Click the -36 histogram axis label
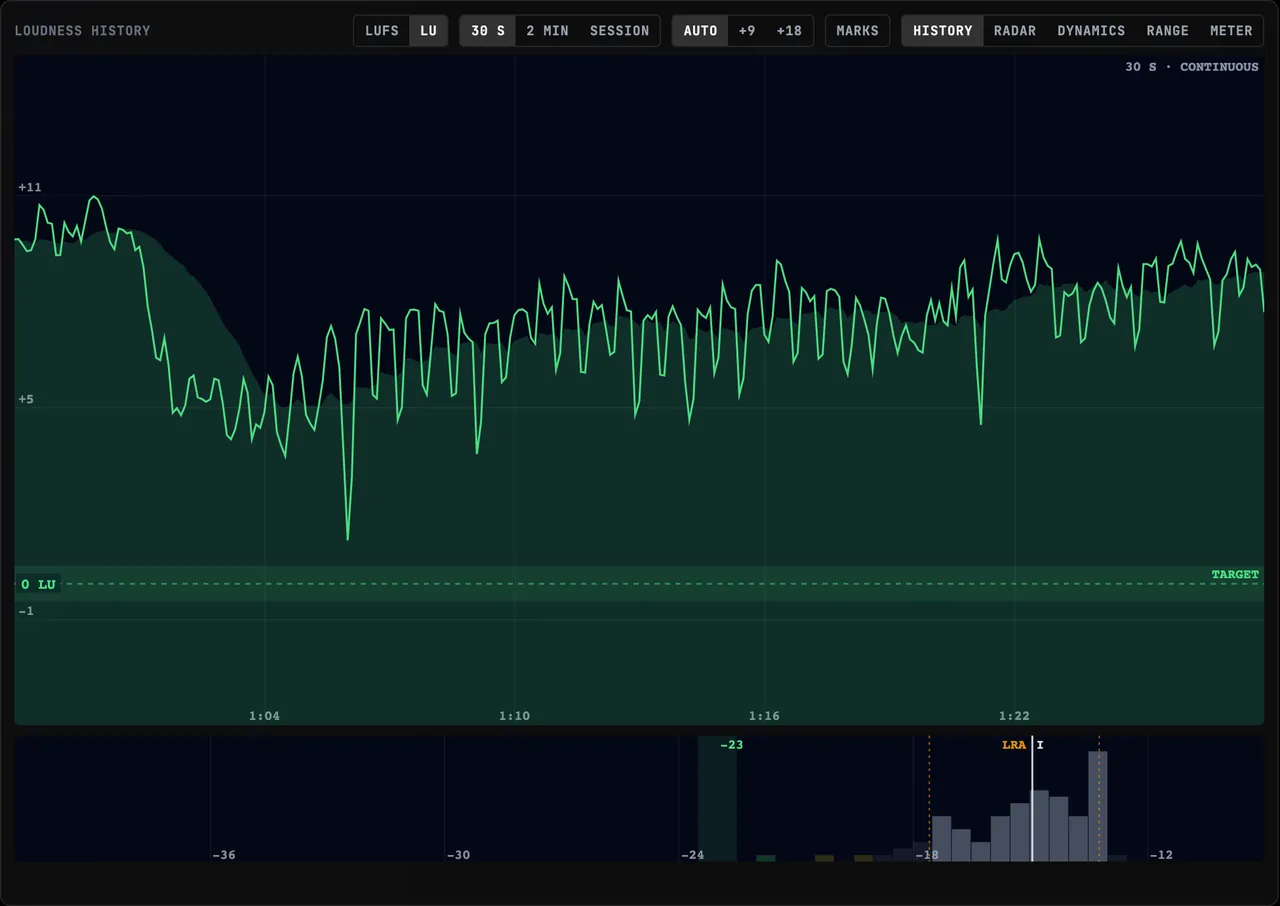This screenshot has height=906, width=1280. [224, 855]
